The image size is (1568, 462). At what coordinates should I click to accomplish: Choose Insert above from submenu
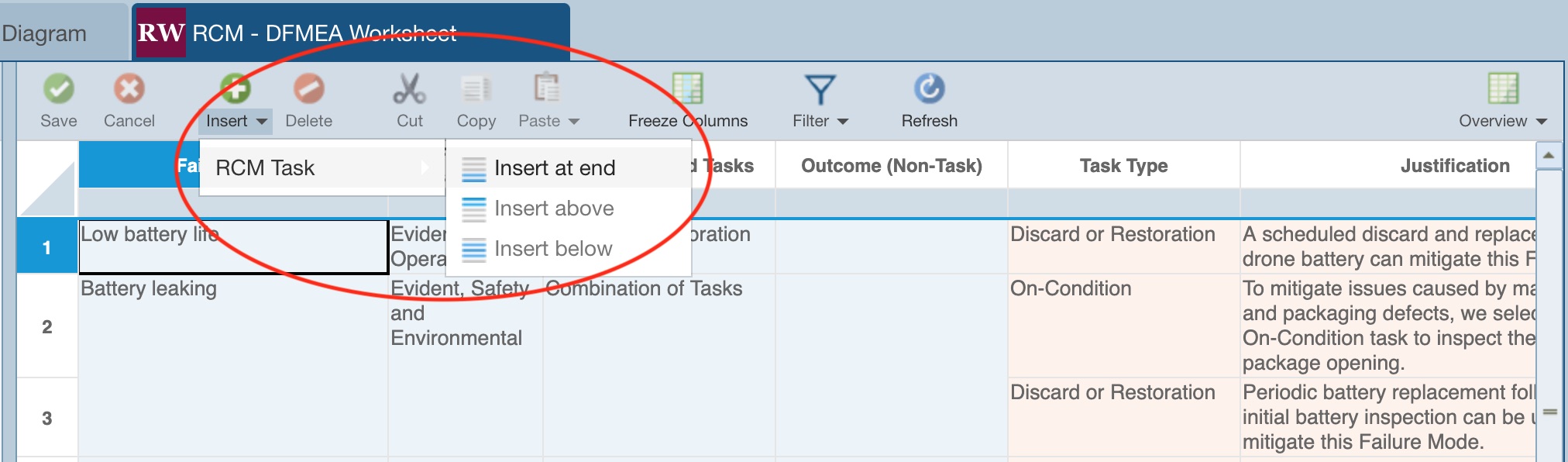click(553, 209)
